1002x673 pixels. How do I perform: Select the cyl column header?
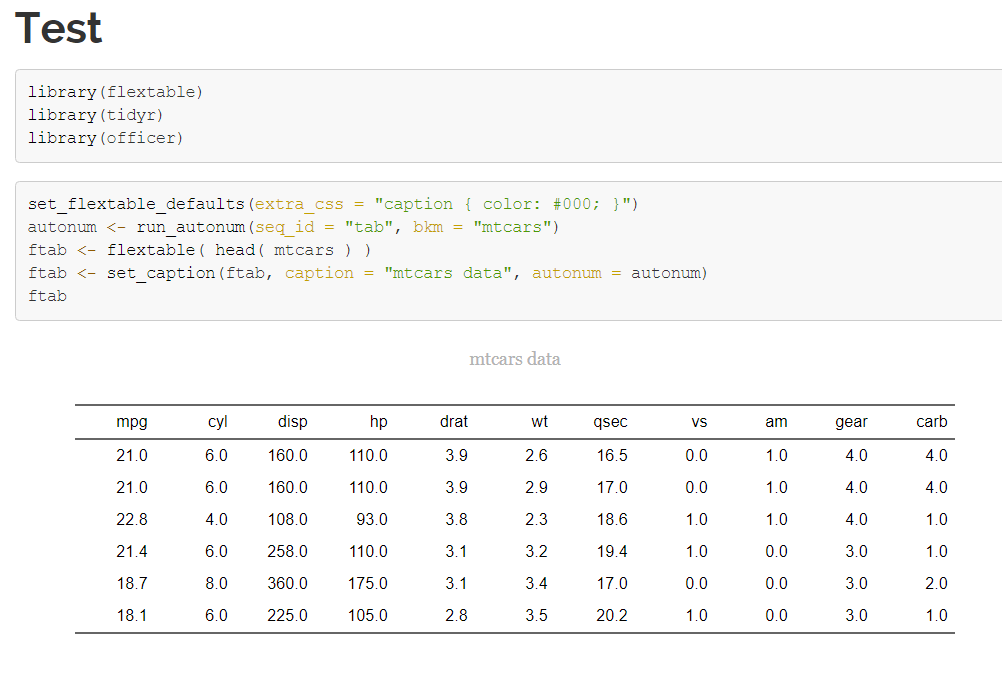(217, 421)
